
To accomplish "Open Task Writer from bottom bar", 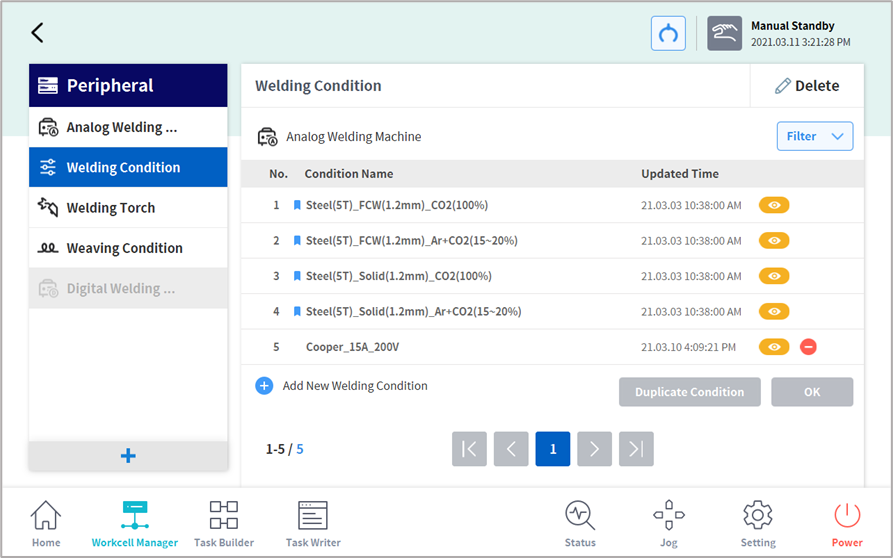I will point(313,523).
